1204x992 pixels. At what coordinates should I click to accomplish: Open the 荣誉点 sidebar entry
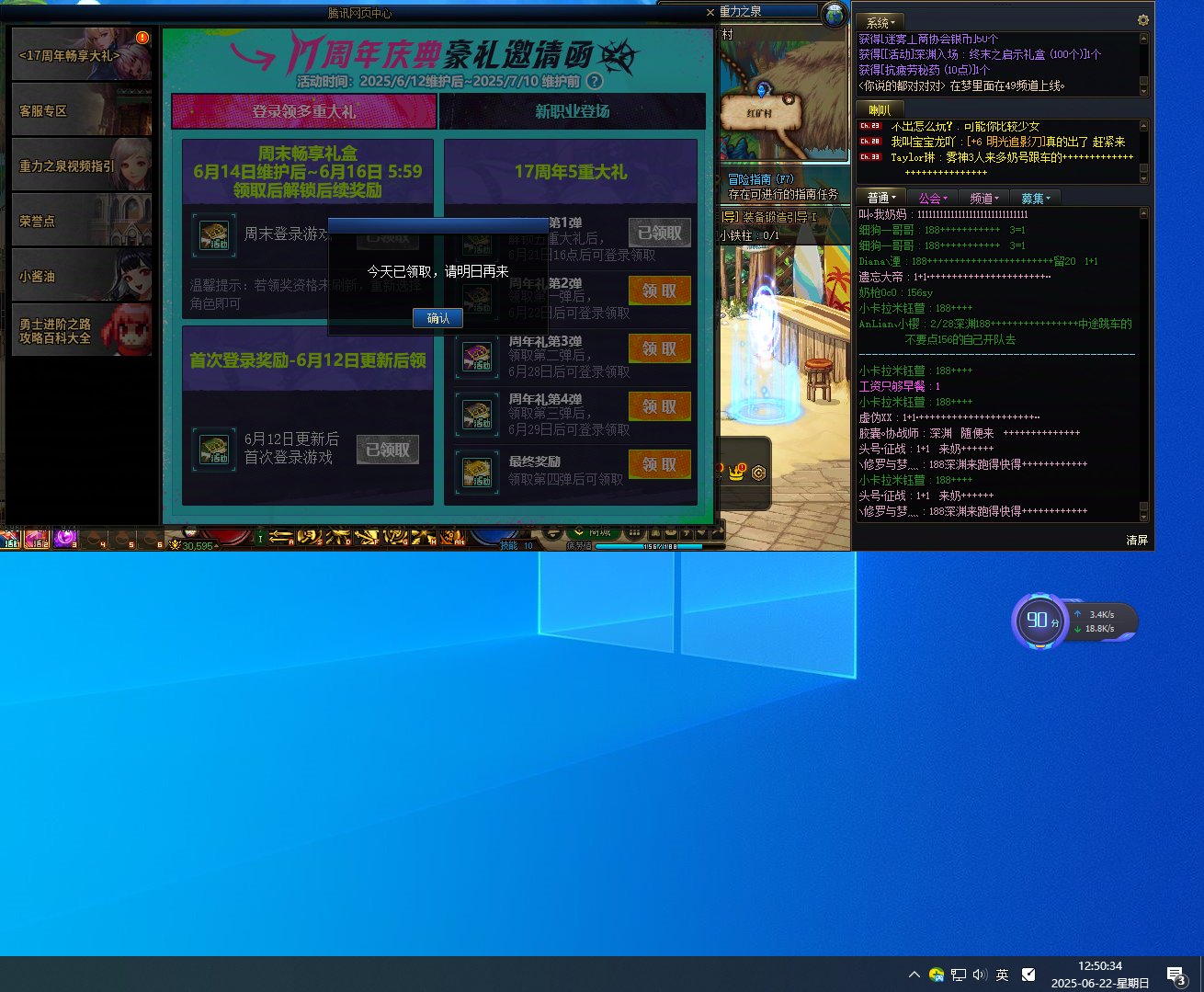(82, 220)
